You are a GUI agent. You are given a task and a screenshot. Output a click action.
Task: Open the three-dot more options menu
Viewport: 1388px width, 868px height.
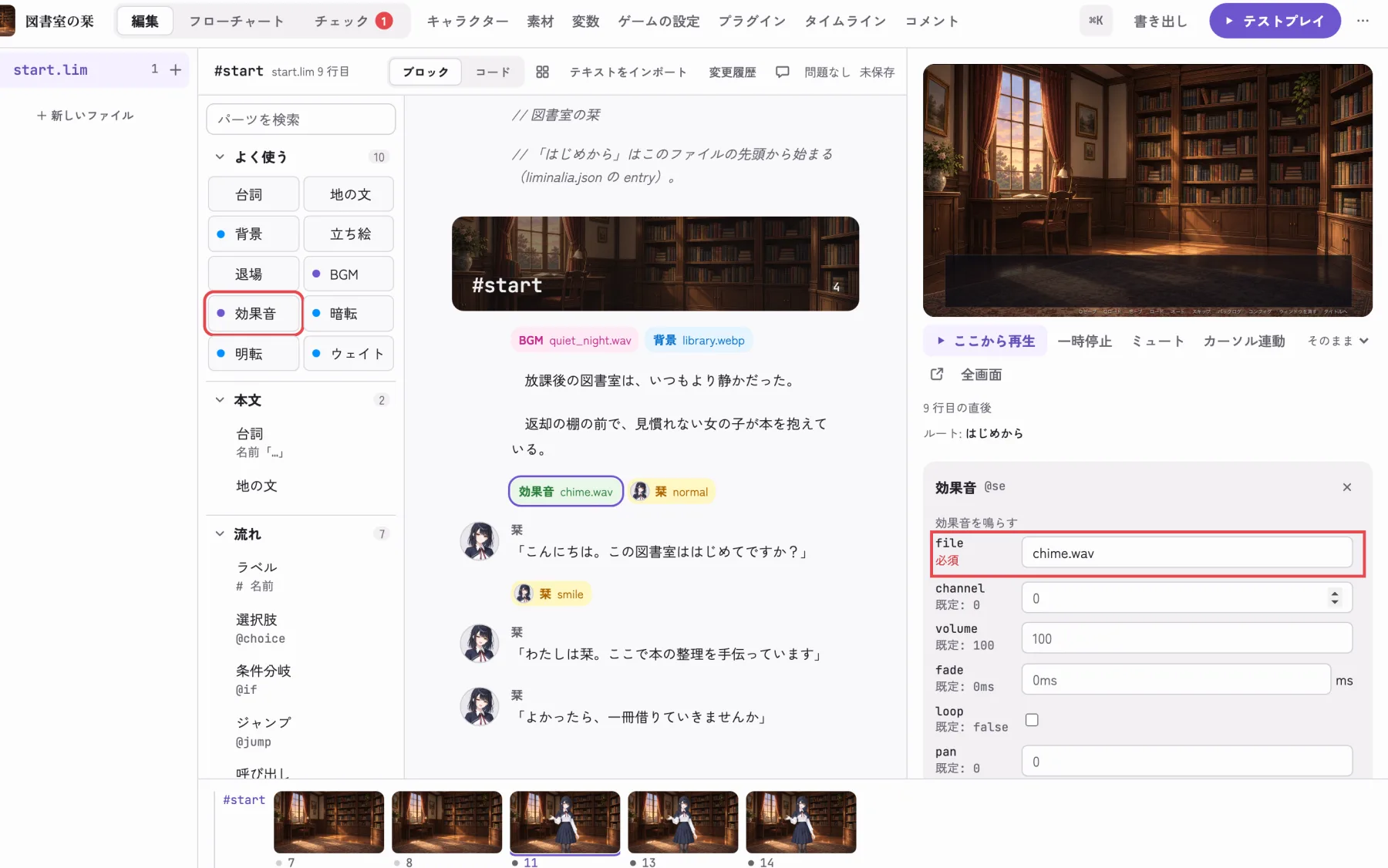tap(1363, 21)
